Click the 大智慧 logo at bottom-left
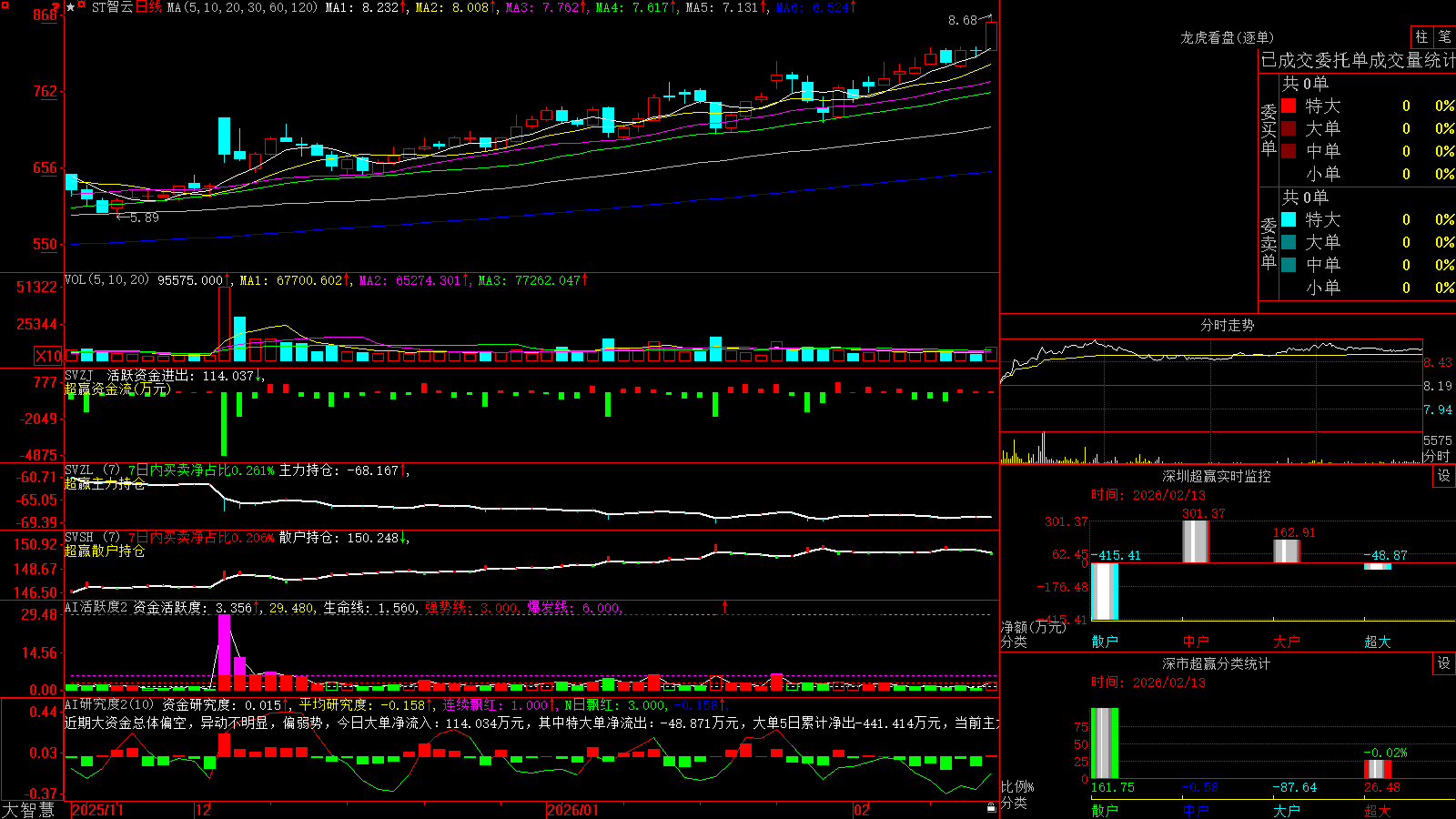The image size is (1456, 819). [x=28, y=810]
